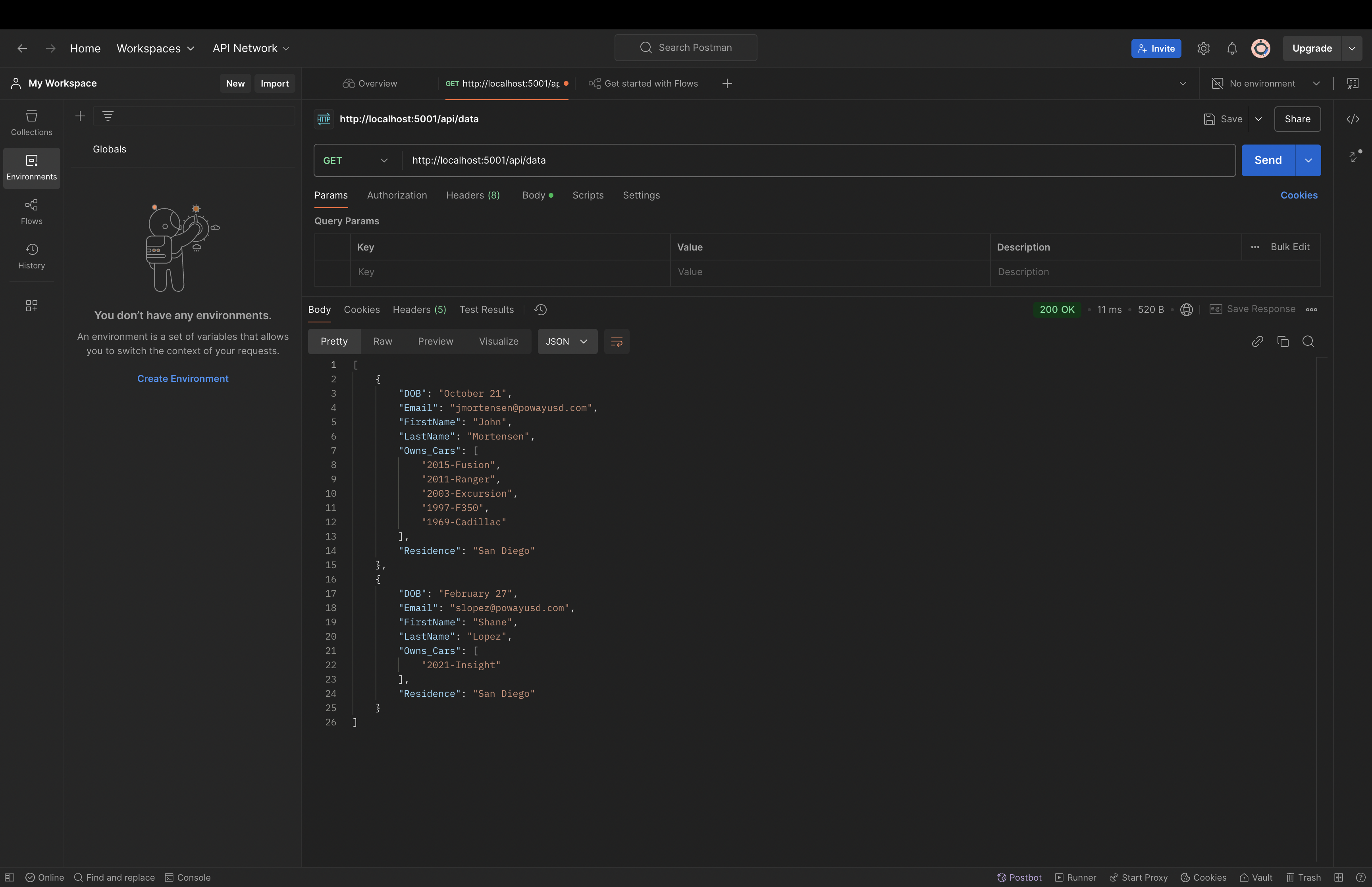Click the blue Send button
The height and width of the screenshot is (887, 1372).
(1268, 161)
